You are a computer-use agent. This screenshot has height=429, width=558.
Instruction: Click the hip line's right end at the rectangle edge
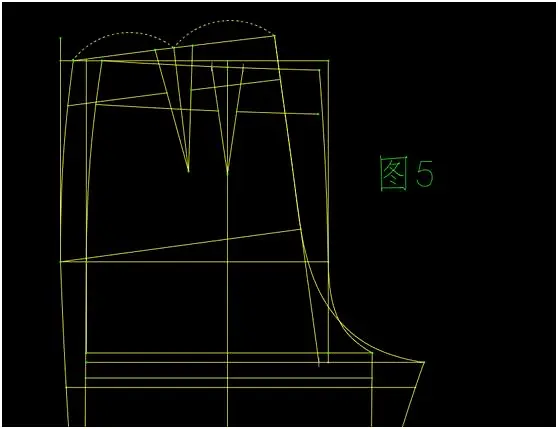tap(328, 262)
